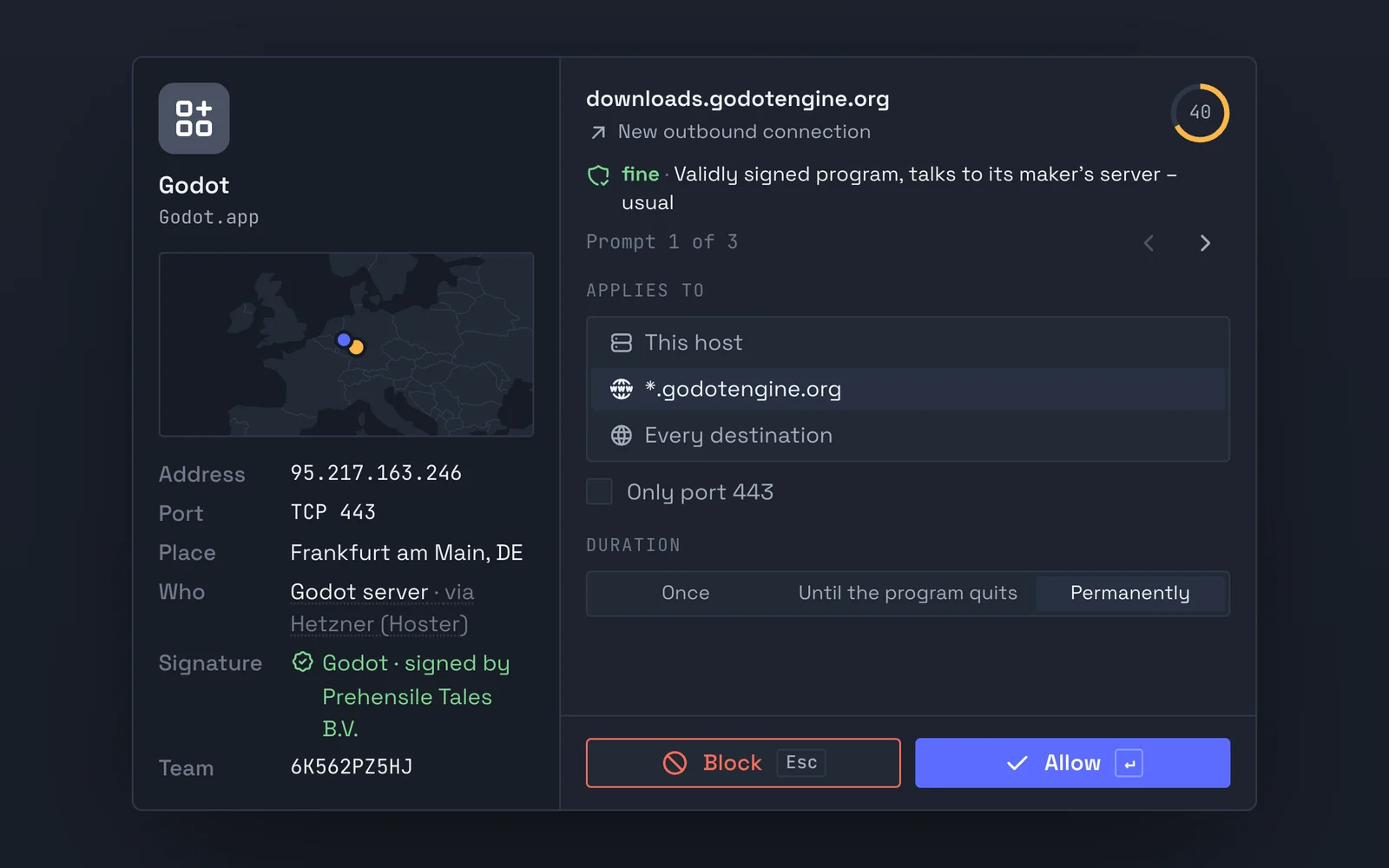Click the globe icon beside Every destination
Image resolution: width=1389 pixels, height=868 pixels.
click(622, 435)
